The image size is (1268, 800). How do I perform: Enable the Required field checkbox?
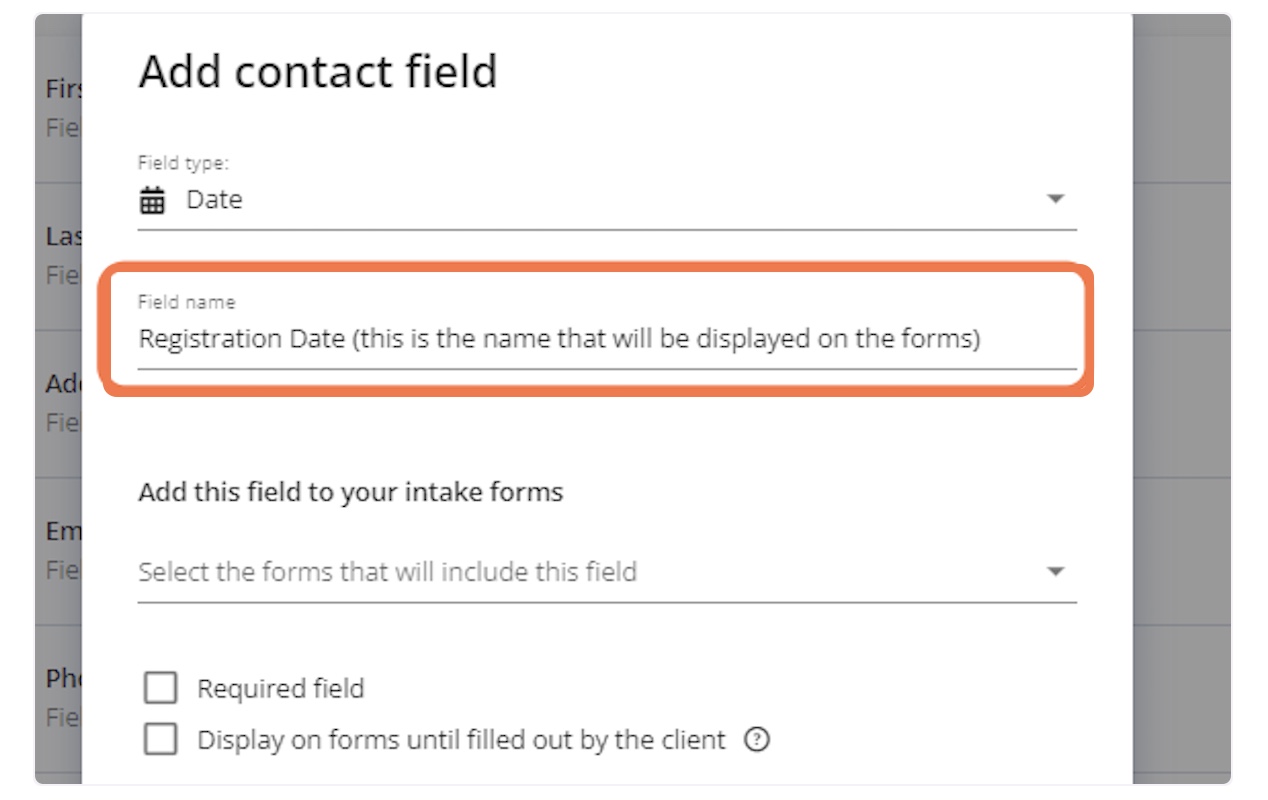tap(161, 688)
